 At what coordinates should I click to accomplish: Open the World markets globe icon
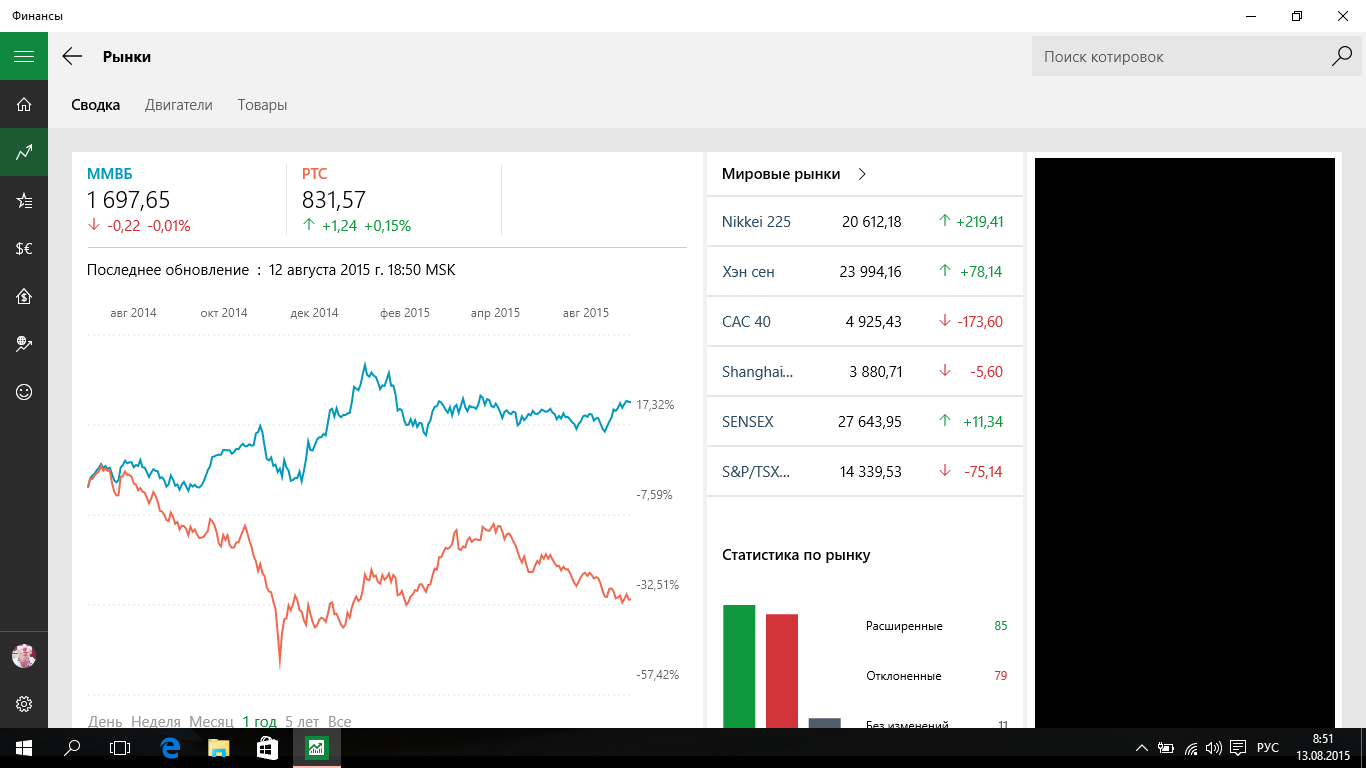pos(24,344)
